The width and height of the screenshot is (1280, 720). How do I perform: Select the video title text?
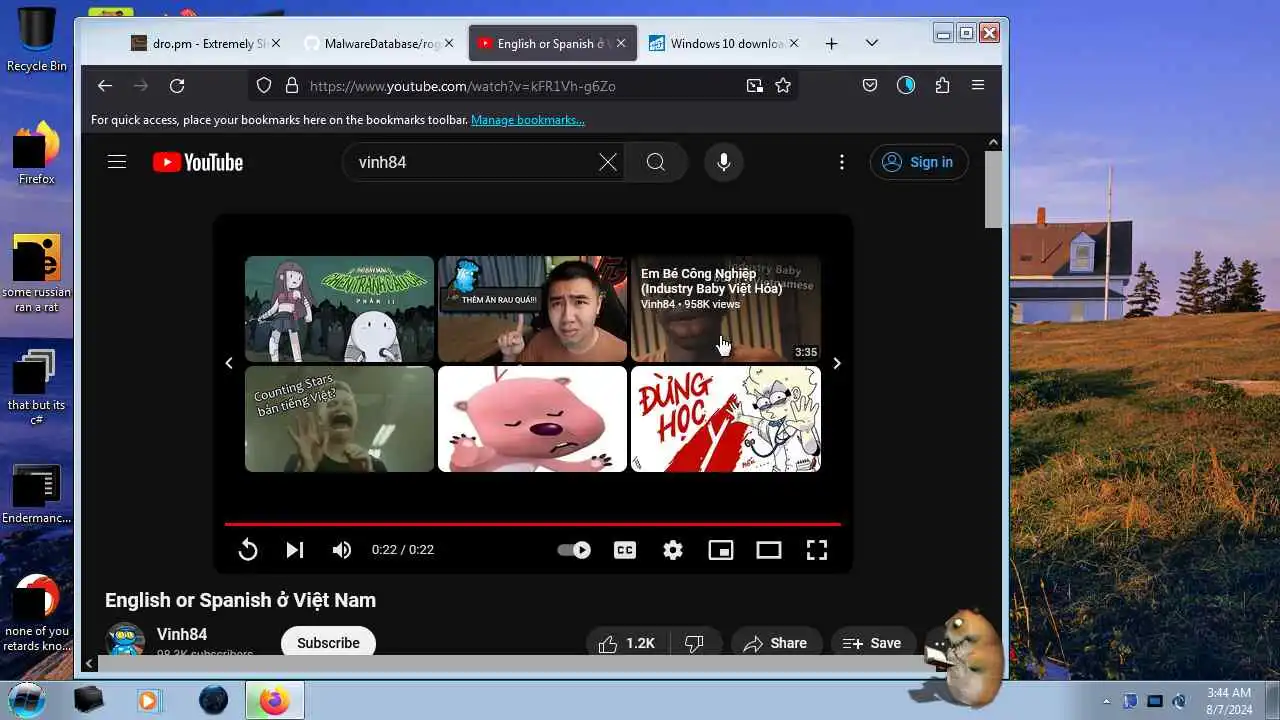point(240,600)
